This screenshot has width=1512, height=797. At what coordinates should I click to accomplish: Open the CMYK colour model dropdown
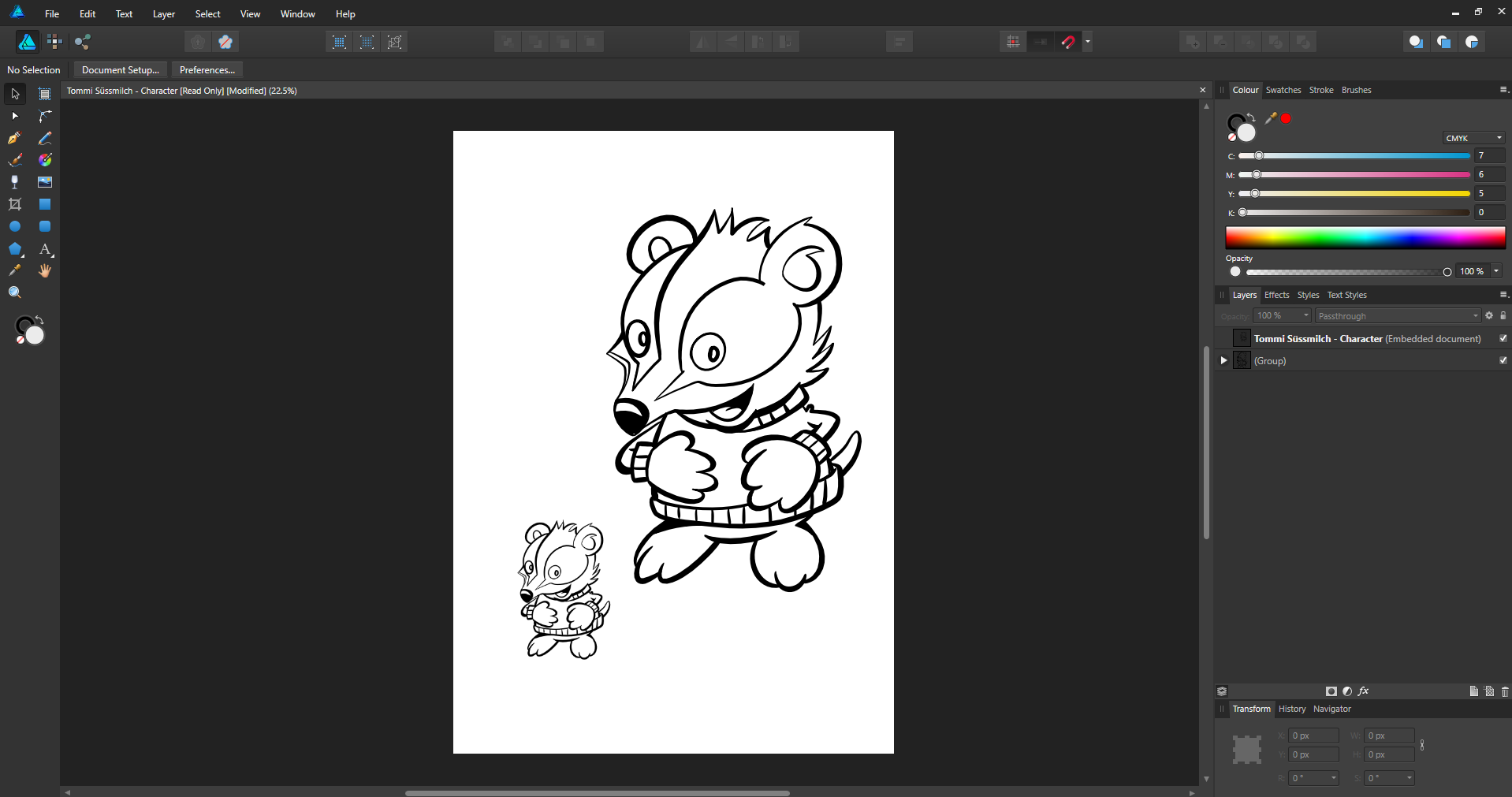pos(1474,138)
